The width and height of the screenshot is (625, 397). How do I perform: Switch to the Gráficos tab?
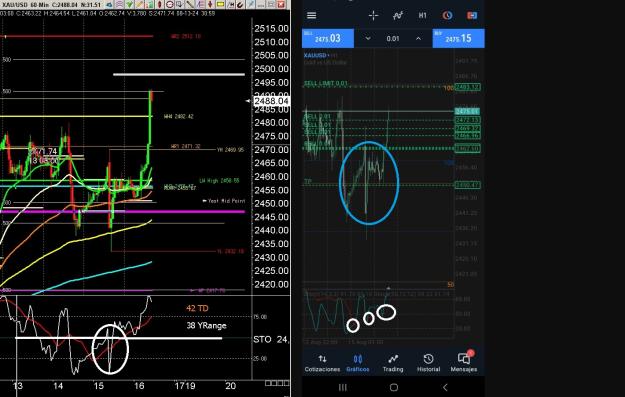[x=358, y=363]
